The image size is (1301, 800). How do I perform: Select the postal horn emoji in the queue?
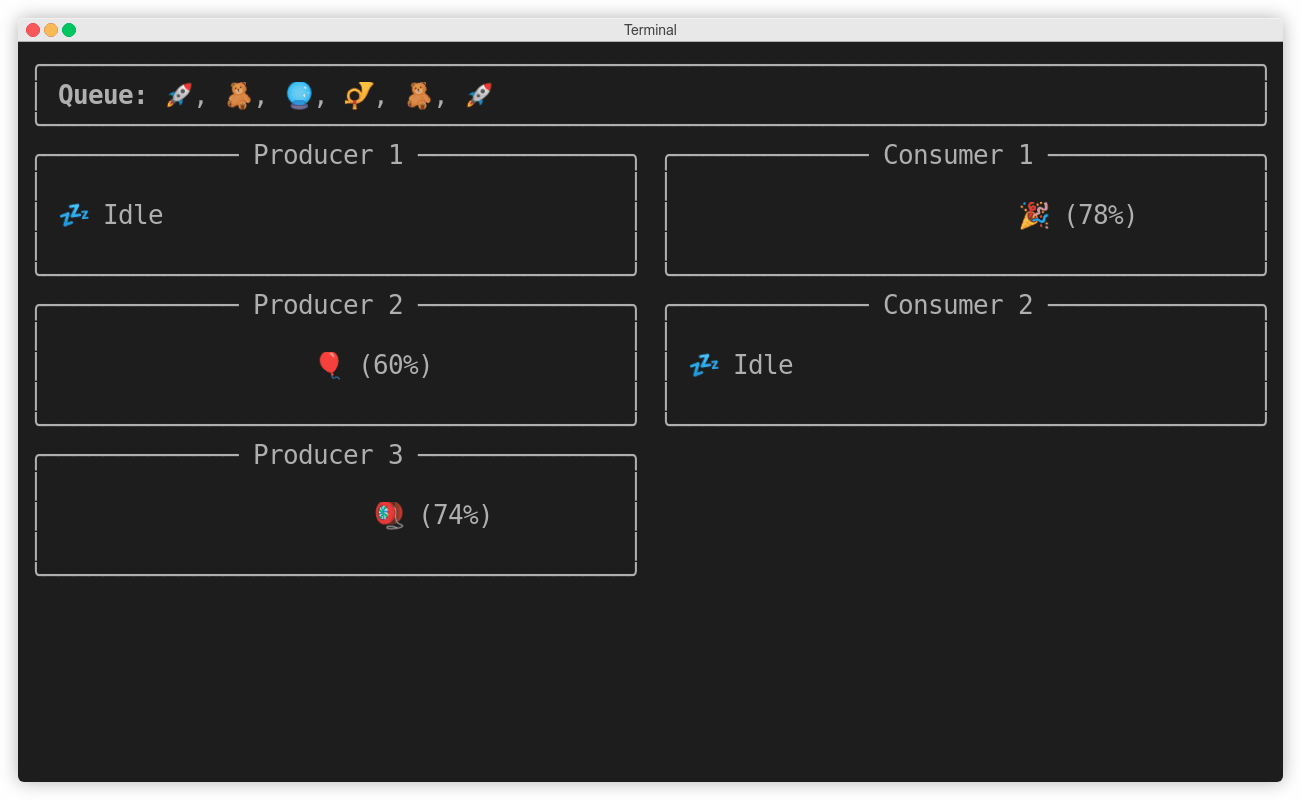359,94
